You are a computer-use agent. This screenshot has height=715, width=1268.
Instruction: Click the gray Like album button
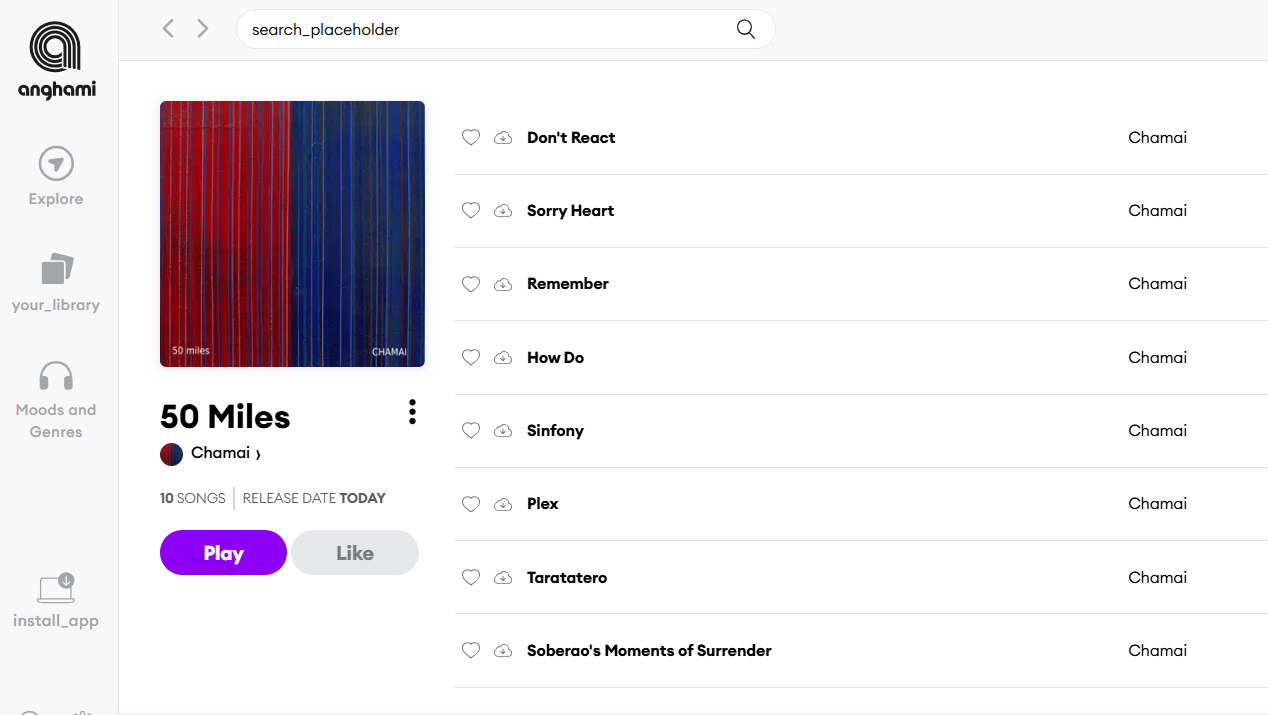click(x=355, y=553)
